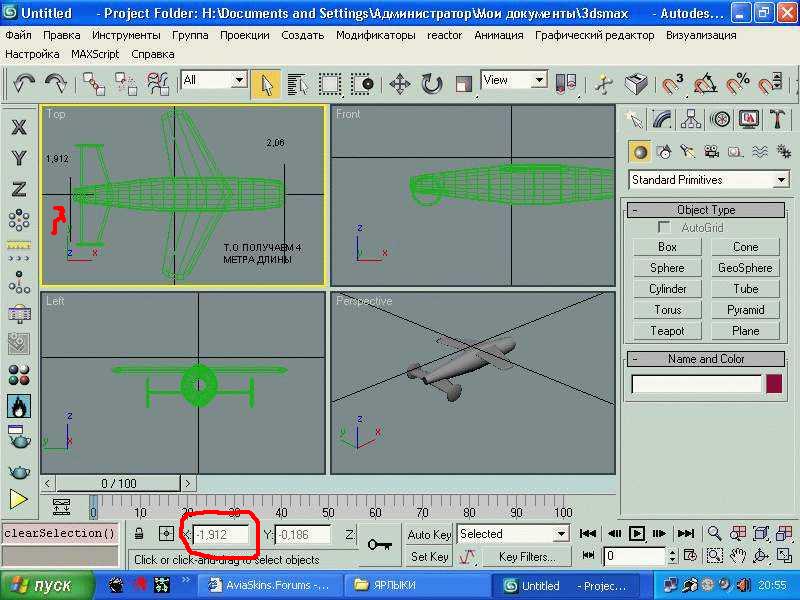Select the Cameras category icon
800x600 pixels.
pos(711,152)
